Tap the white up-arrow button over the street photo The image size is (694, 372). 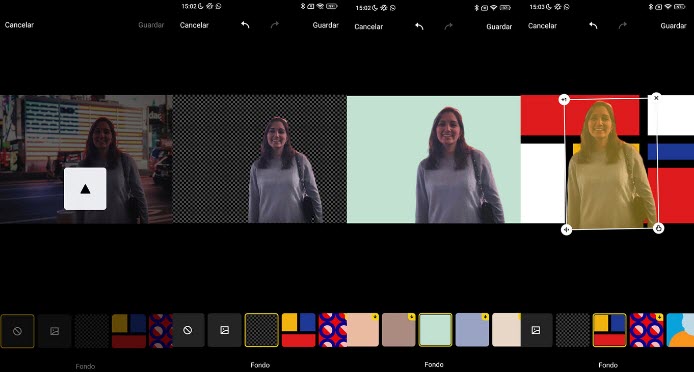click(x=85, y=189)
